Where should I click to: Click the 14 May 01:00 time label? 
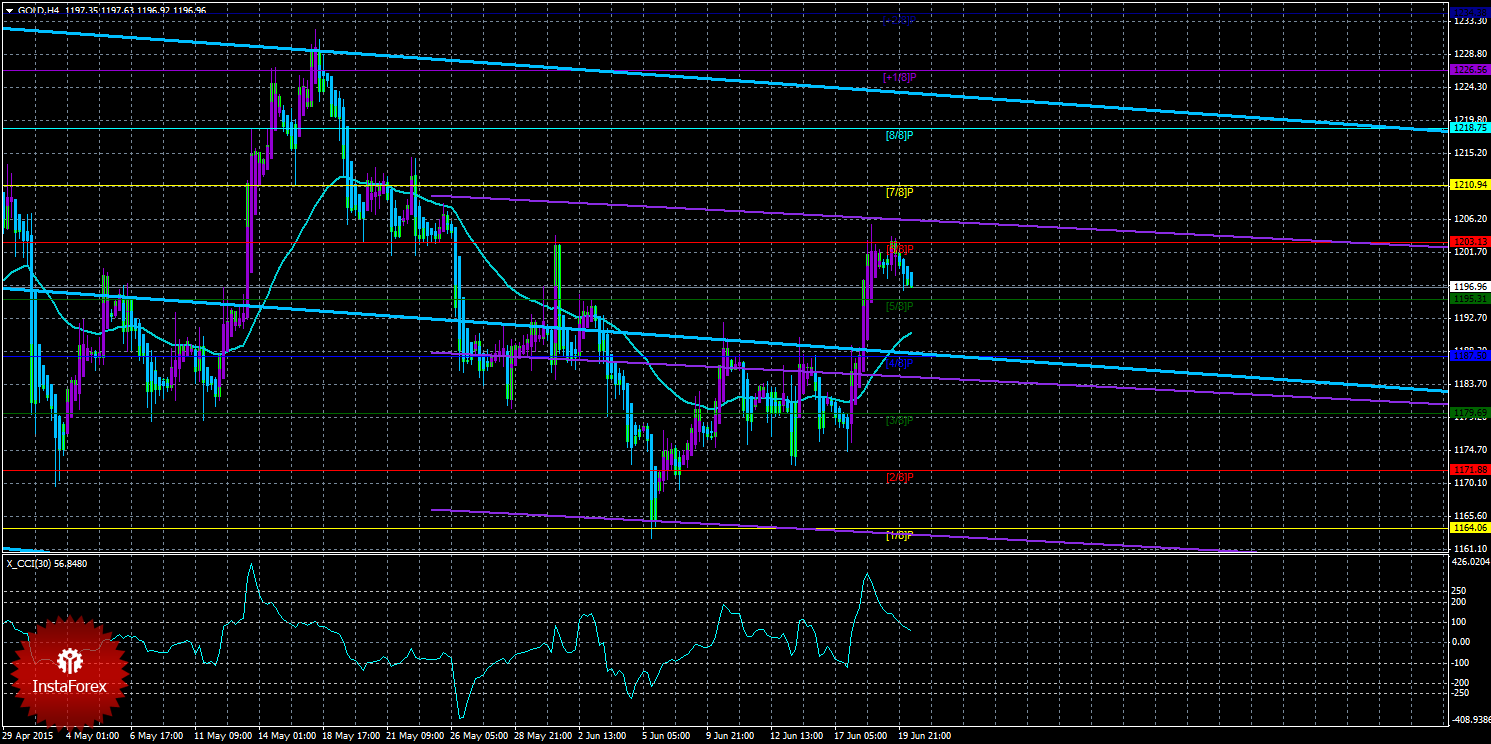(283, 736)
